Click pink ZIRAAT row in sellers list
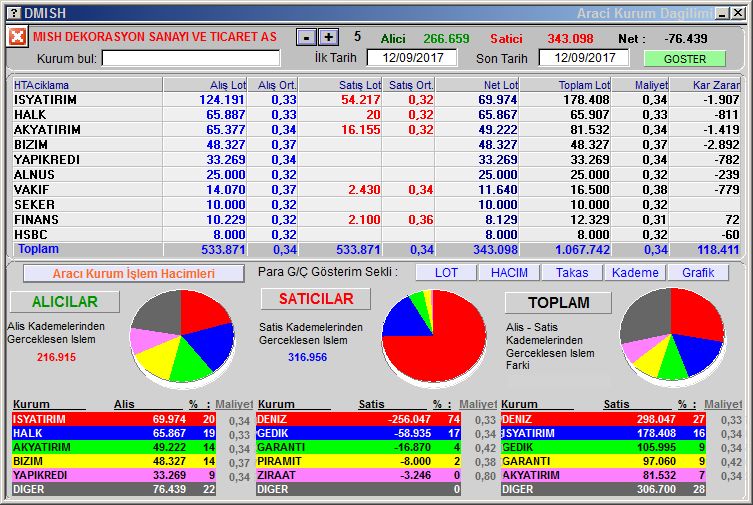The height and width of the screenshot is (505, 753). [359, 475]
